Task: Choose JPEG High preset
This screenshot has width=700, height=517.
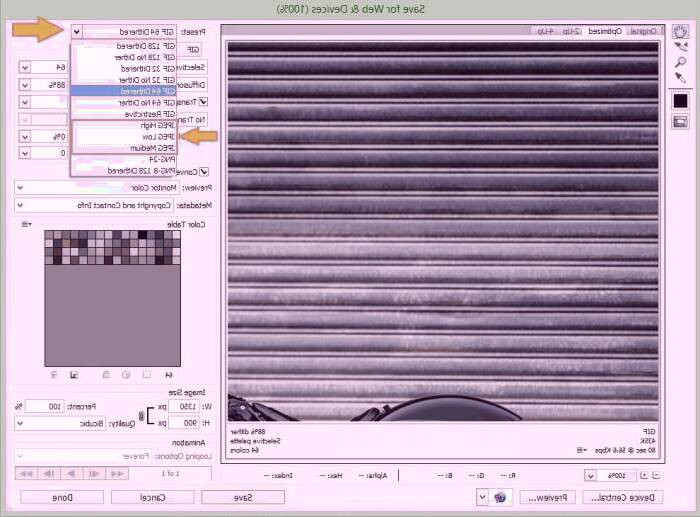Action: coord(123,125)
